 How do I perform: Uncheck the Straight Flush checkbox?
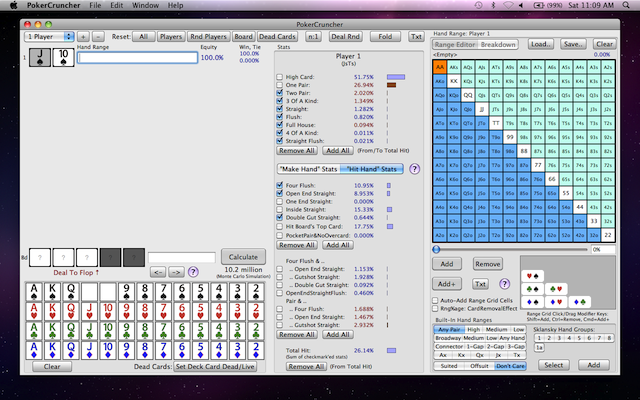click(279, 141)
